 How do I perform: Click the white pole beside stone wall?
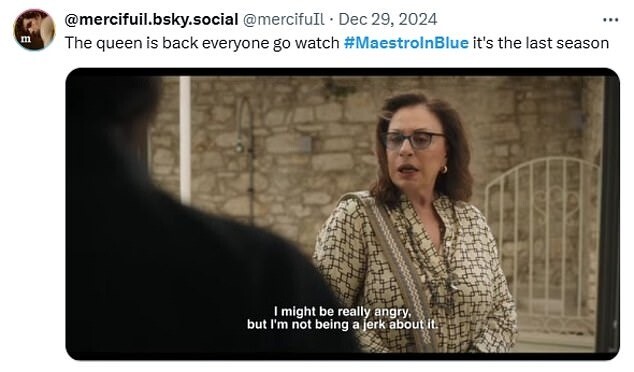(x=185, y=140)
